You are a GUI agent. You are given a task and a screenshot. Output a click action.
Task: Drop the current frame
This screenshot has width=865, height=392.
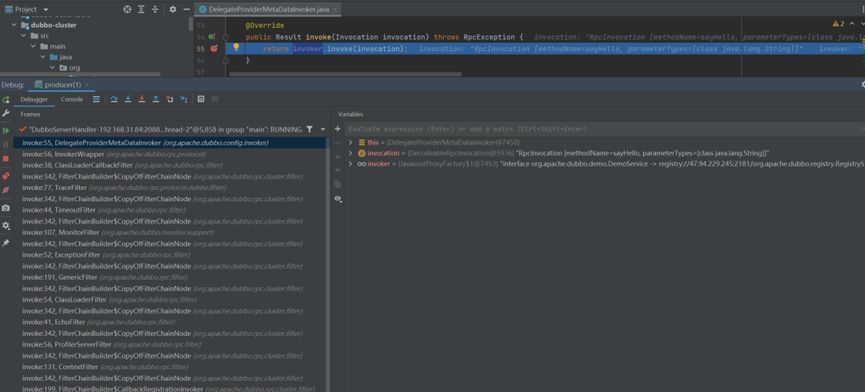tap(169, 99)
